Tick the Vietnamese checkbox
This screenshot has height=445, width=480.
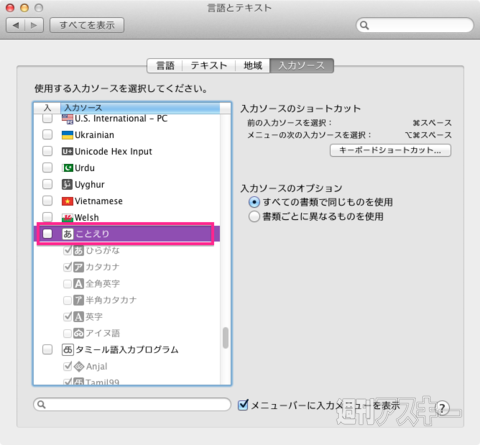point(47,201)
